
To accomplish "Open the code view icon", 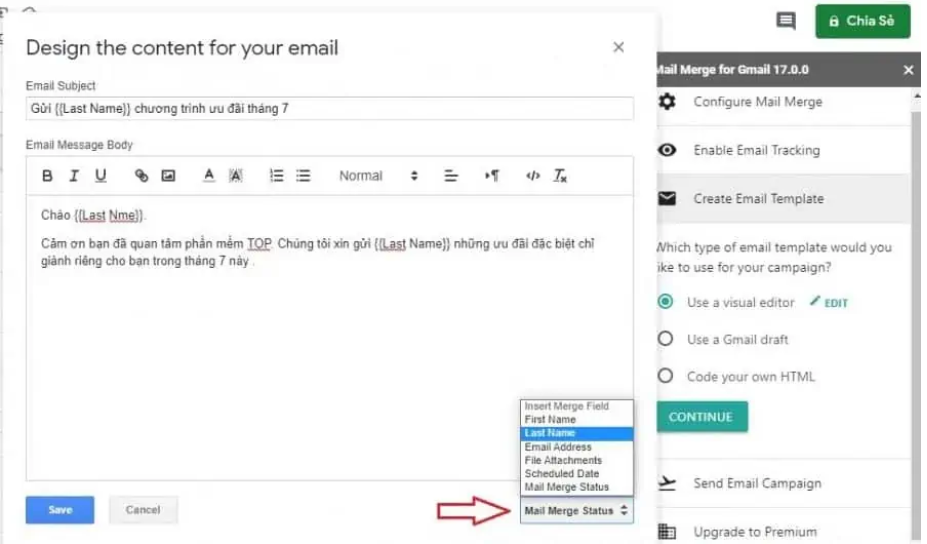I will pyautogui.click(x=532, y=176).
